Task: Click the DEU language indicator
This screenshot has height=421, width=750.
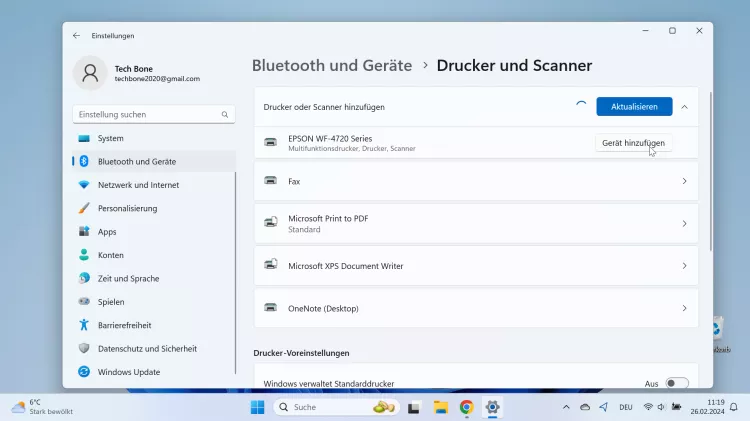Action: (626, 407)
